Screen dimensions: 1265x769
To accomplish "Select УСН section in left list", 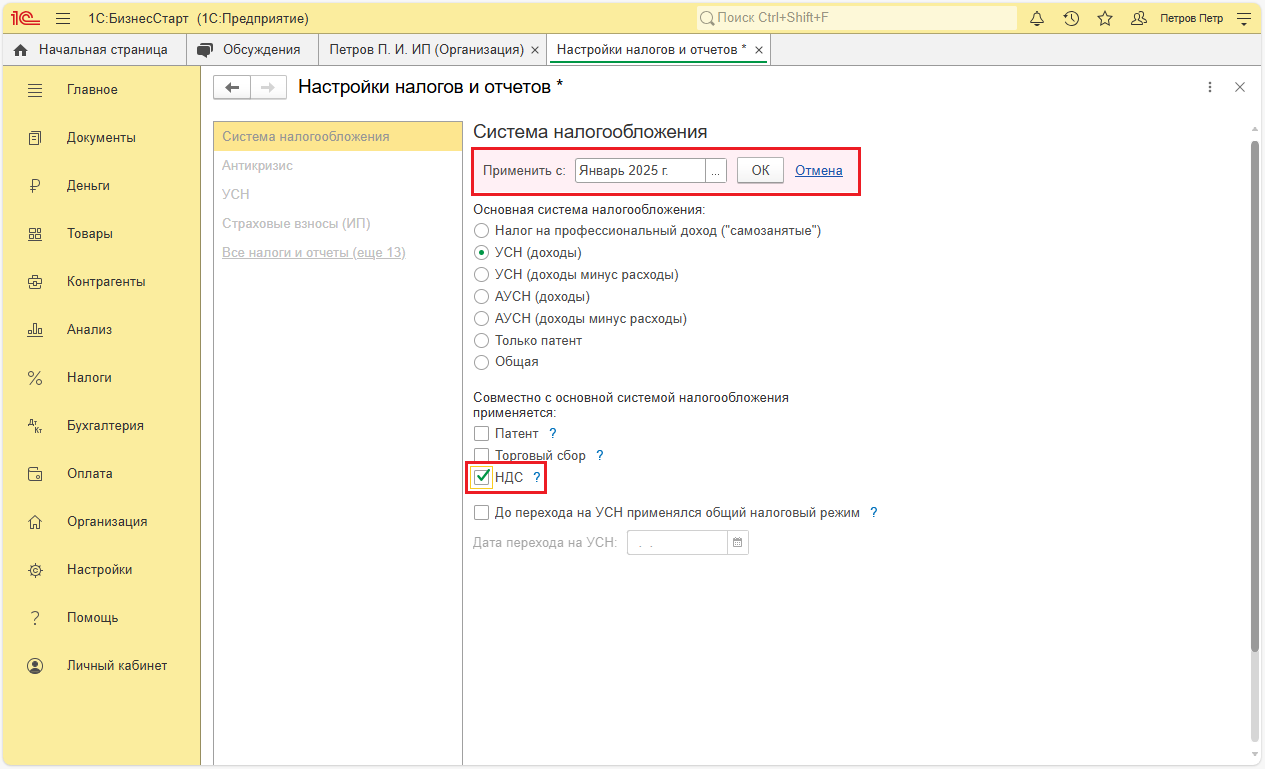I will pos(338,195).
